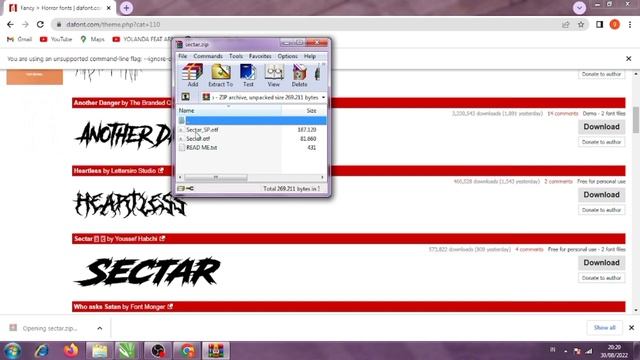Image resolution: width=640 pixels, height=360 pixels.
Task: Click the Add icon in WinRAR toolbar
Action: click(x=193, y=75)
